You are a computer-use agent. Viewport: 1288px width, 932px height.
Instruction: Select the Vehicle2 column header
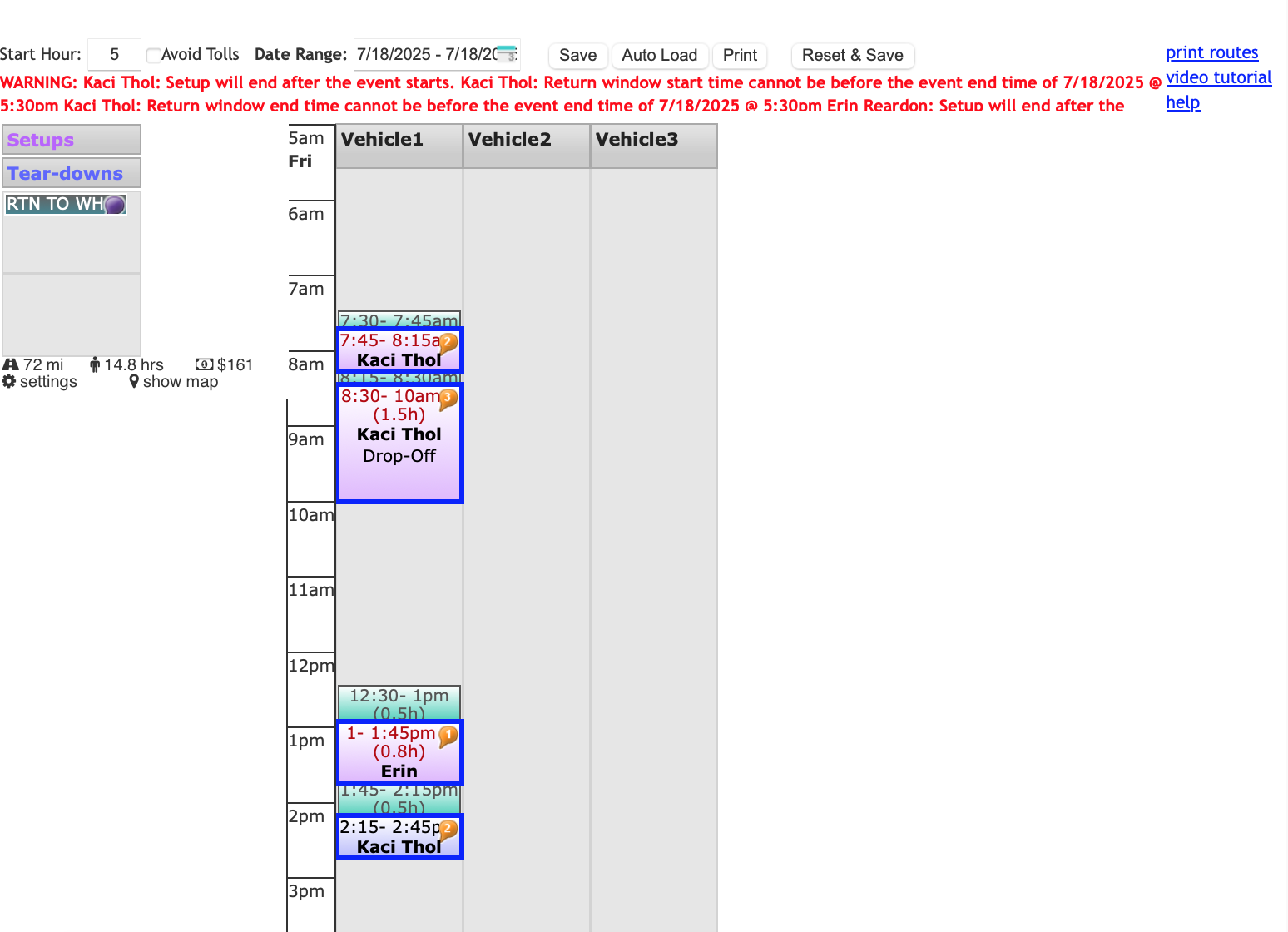click(527, 140)
